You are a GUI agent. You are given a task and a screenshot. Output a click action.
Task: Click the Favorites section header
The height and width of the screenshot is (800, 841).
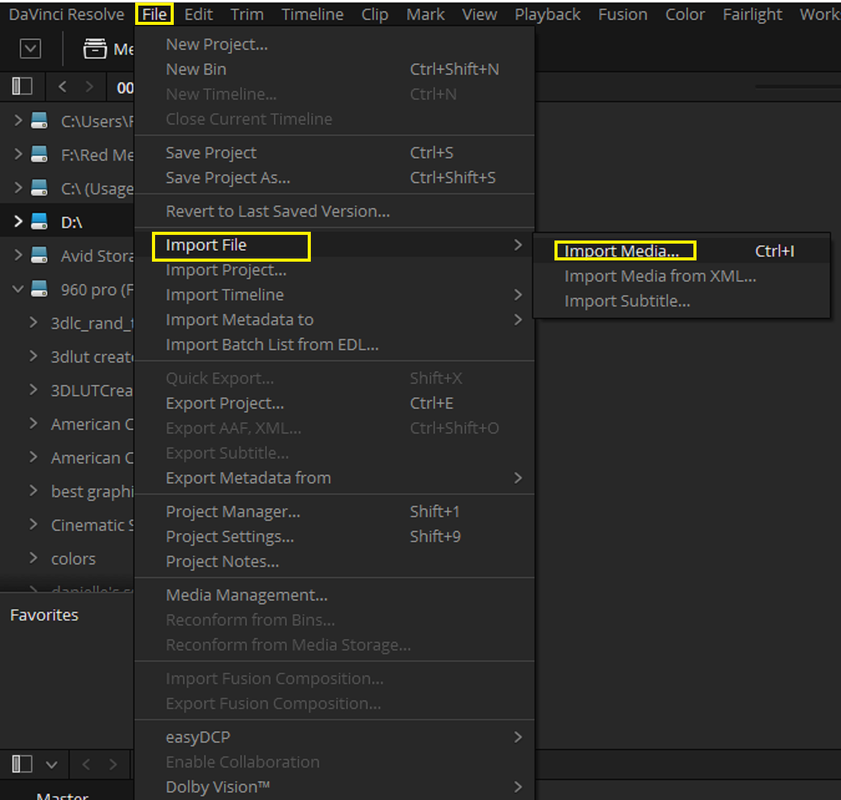pos(44,615)
